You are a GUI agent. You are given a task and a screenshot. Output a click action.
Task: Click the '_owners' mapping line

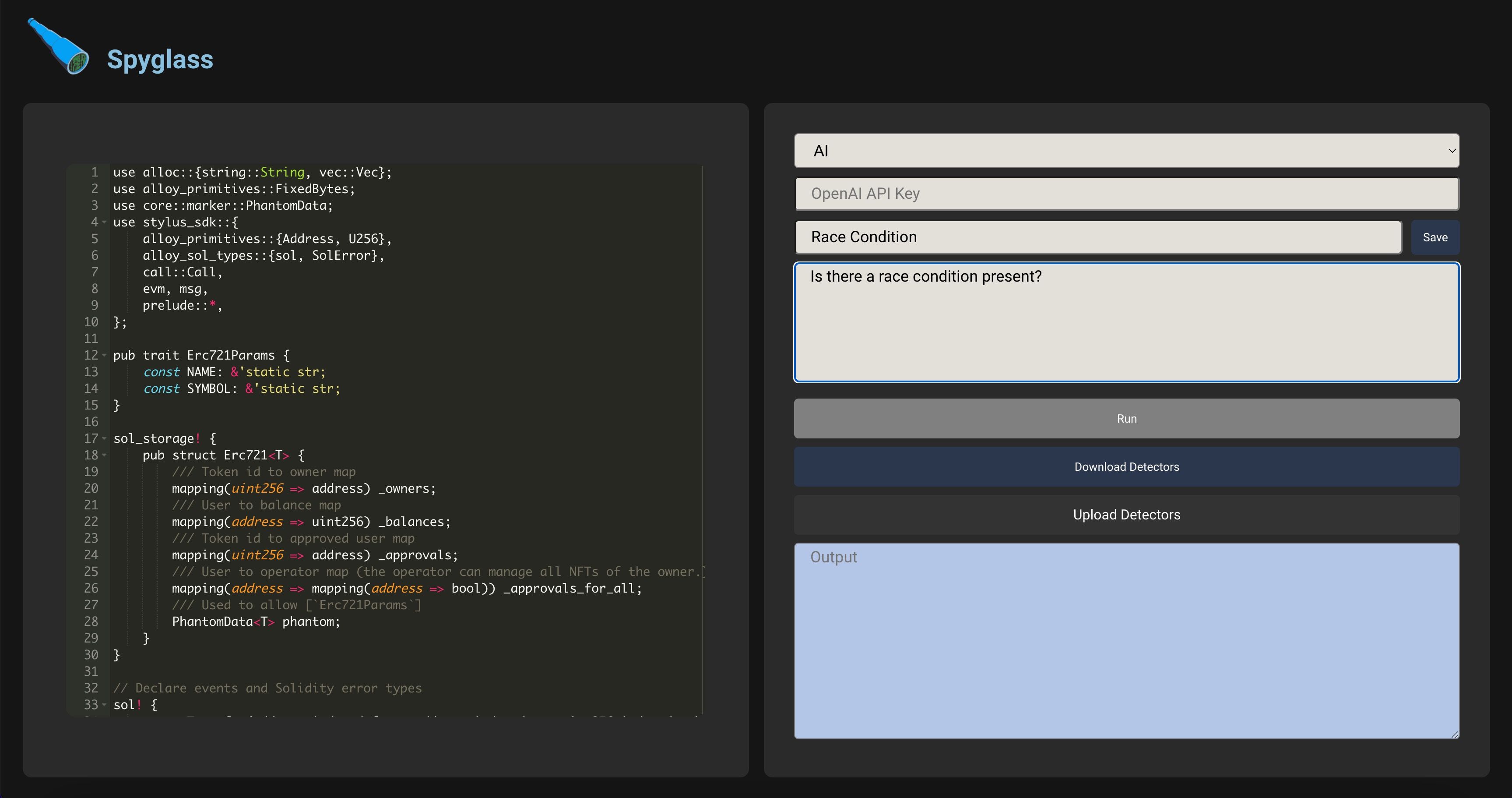point(304,488)
